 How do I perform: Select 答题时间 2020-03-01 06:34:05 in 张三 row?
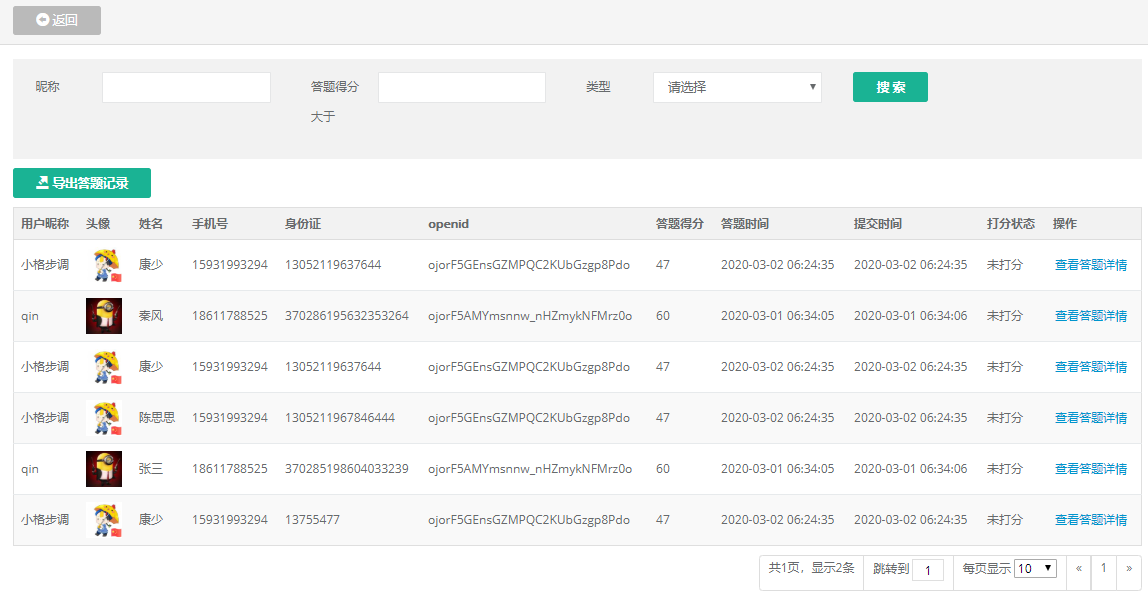tap(778, 469)
